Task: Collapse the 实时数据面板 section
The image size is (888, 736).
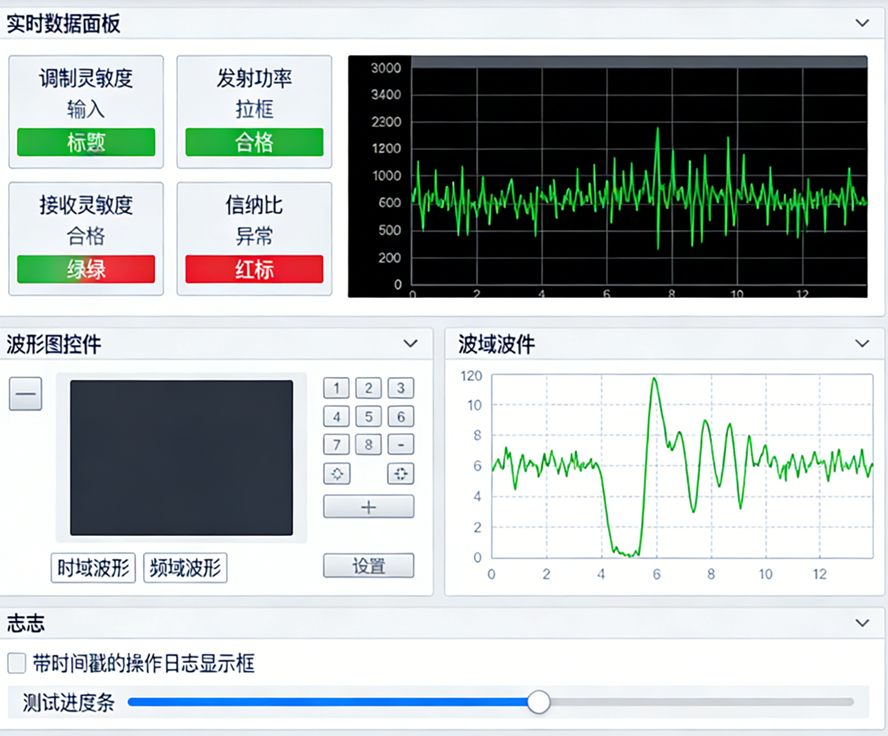Action: (x=862, y=22)
